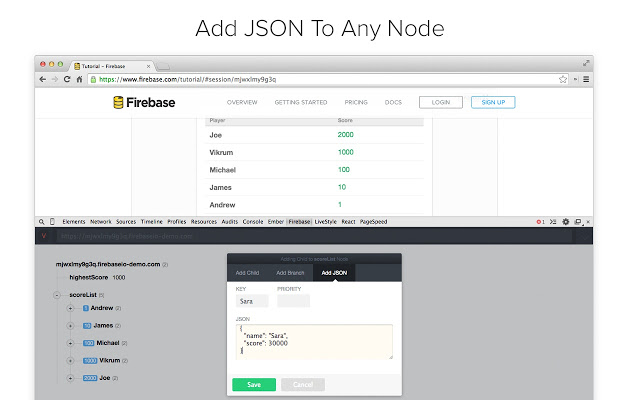This screenshot has height=400, width=640.
Task: Show the DevTools console drawer icon
Action: click(553, 222)
